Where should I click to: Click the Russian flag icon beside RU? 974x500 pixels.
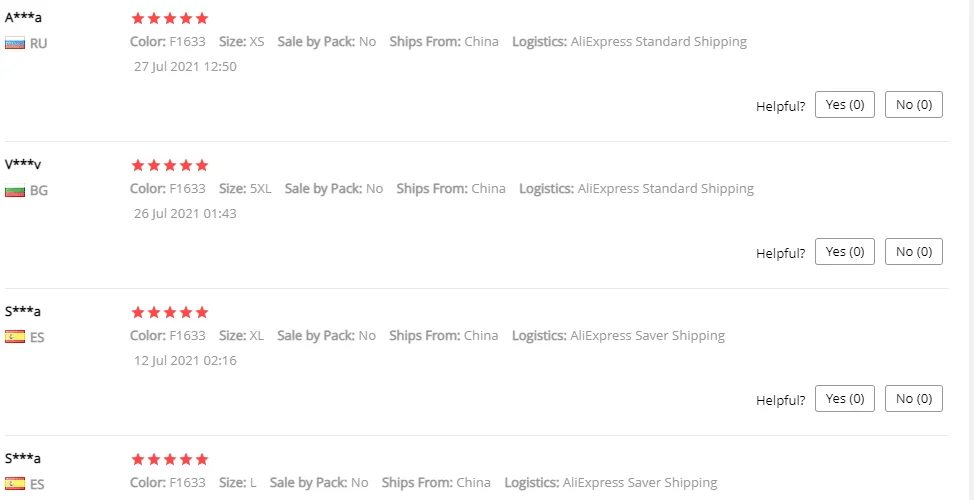pos(15,43)
